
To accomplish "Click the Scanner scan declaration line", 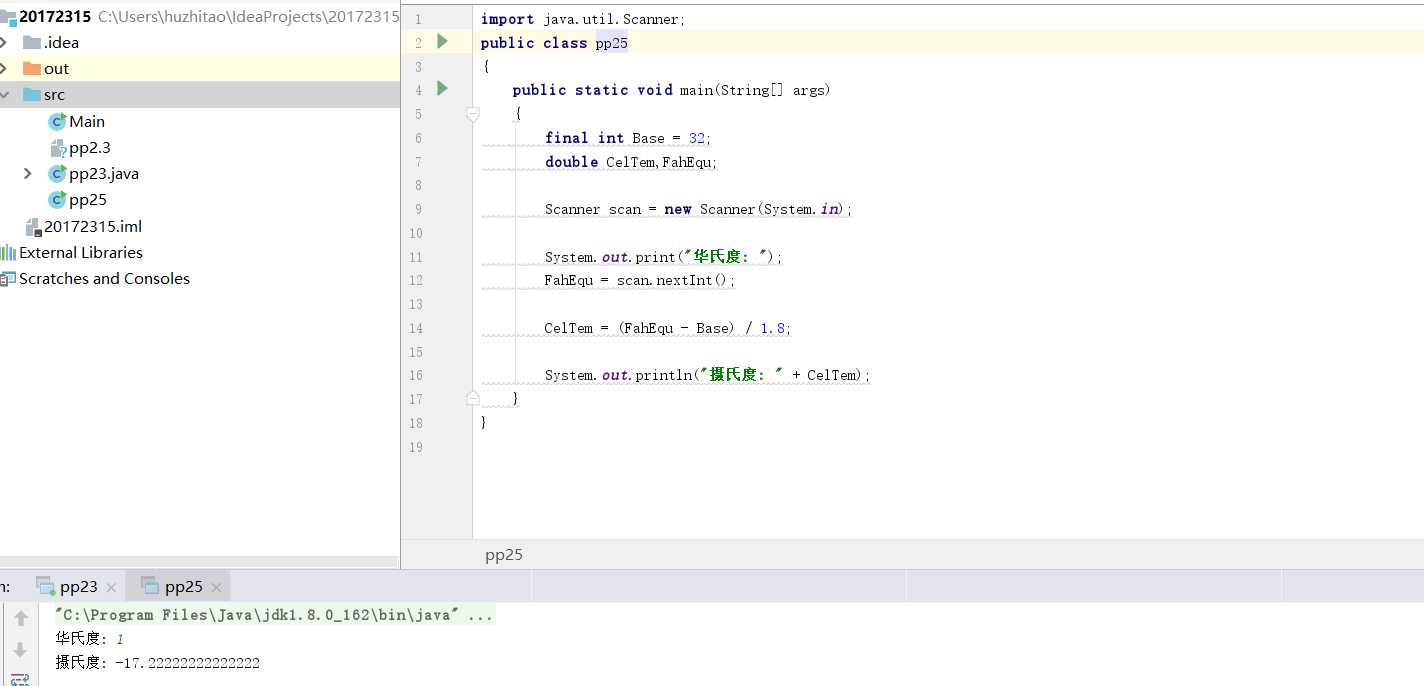I will coord(698,209).
